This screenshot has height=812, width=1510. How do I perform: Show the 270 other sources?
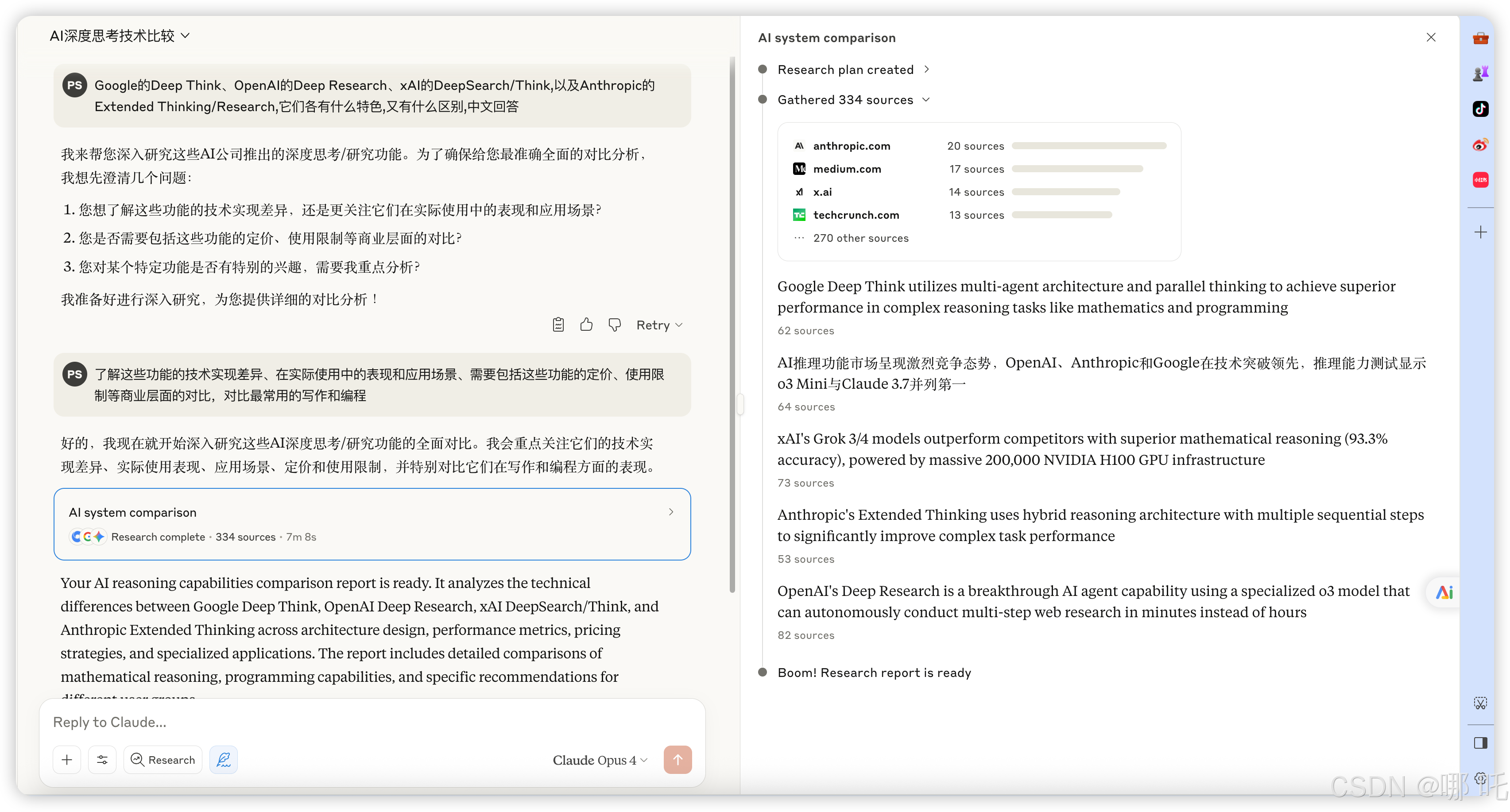pos(860,238)
